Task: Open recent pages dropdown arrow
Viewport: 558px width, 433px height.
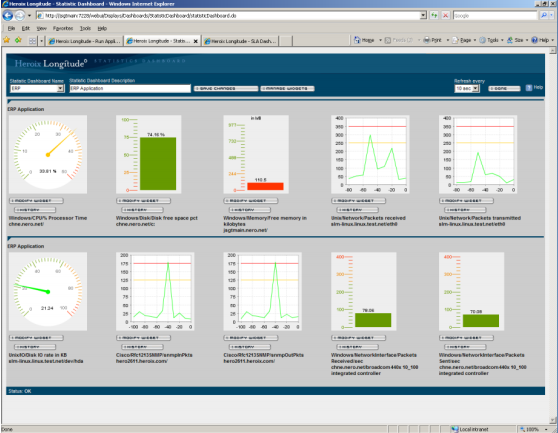Action: 29,16
